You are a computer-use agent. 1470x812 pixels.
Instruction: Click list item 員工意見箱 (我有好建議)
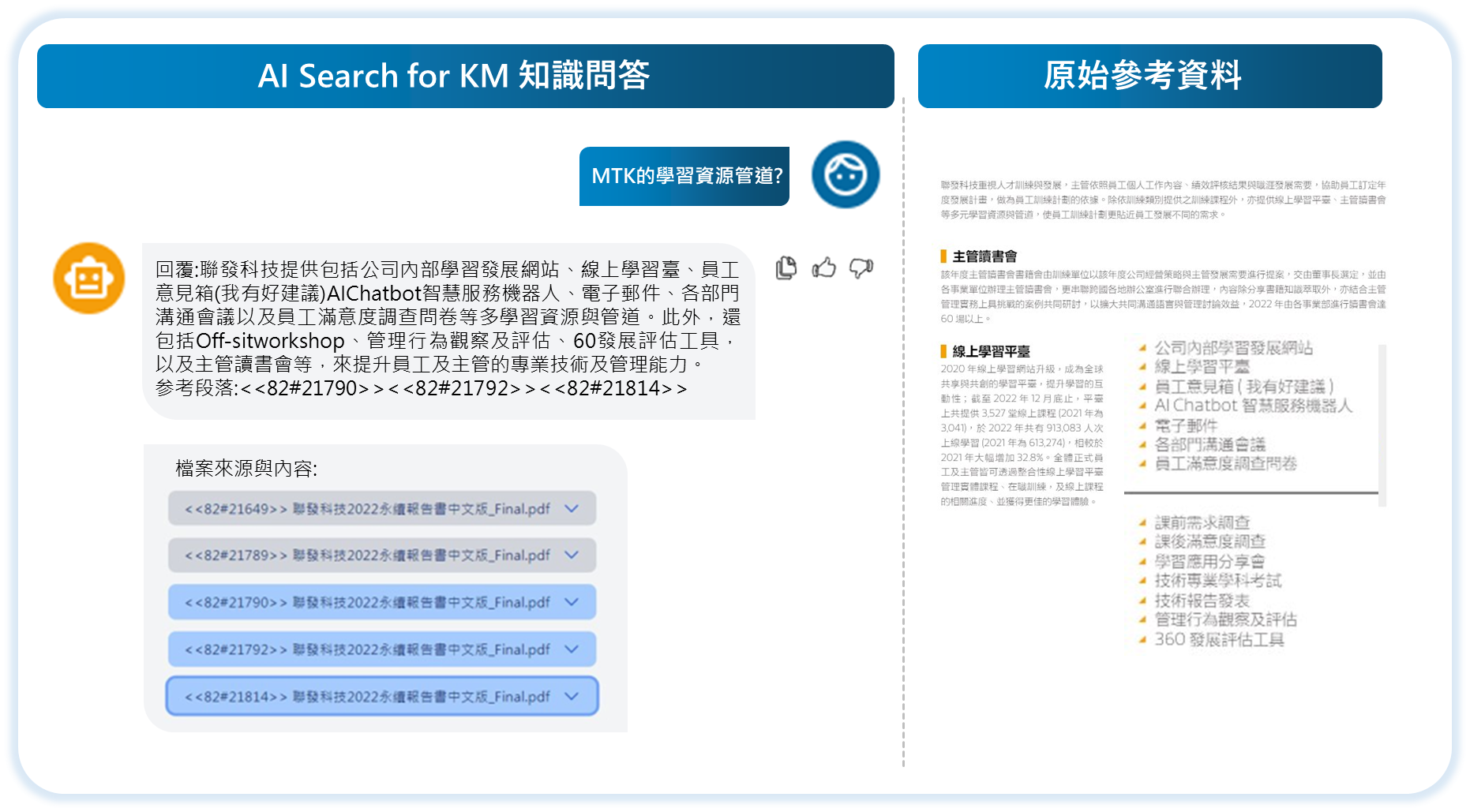point(1244,387)
